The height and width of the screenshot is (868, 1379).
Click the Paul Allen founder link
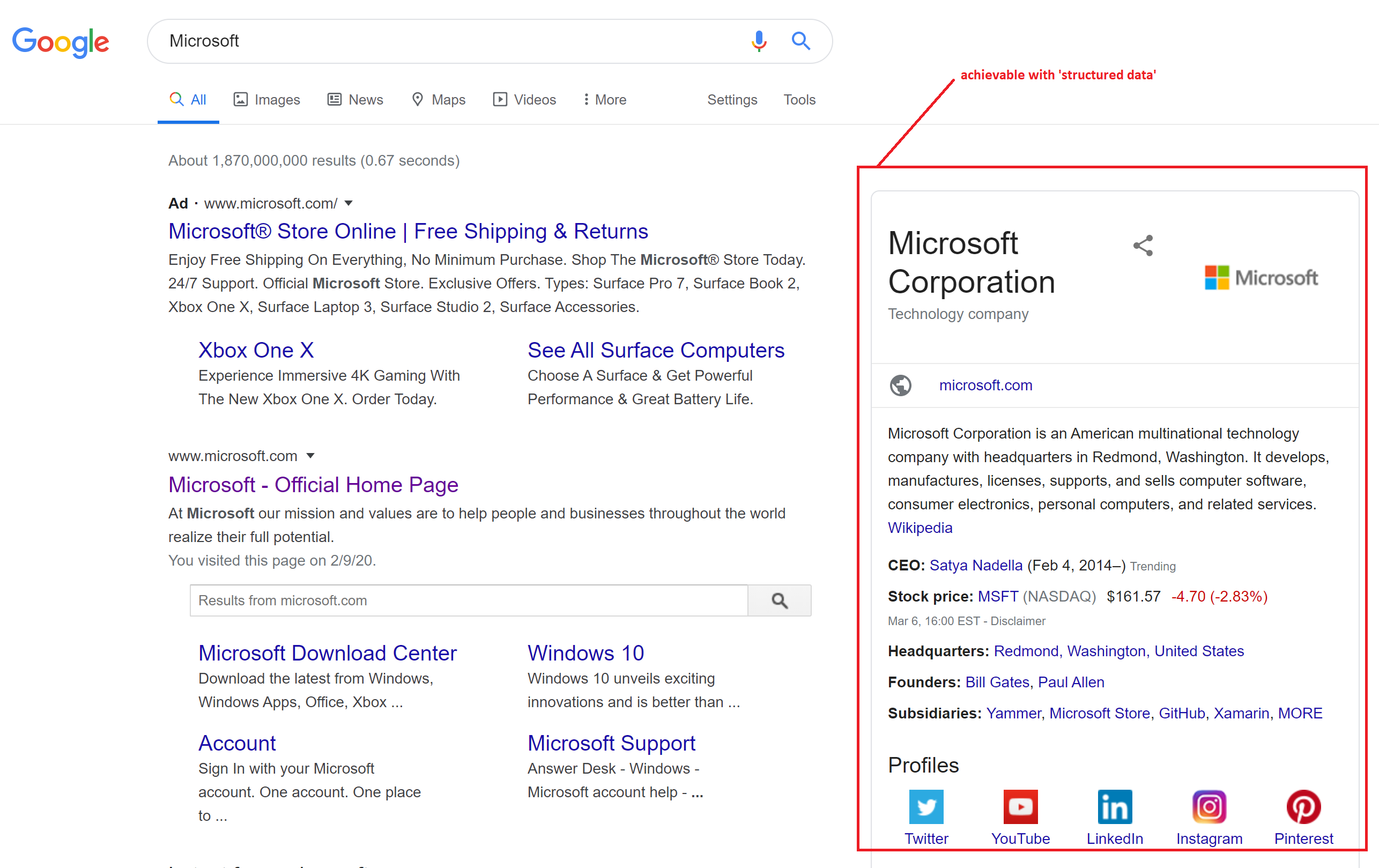pos(1071,682)
